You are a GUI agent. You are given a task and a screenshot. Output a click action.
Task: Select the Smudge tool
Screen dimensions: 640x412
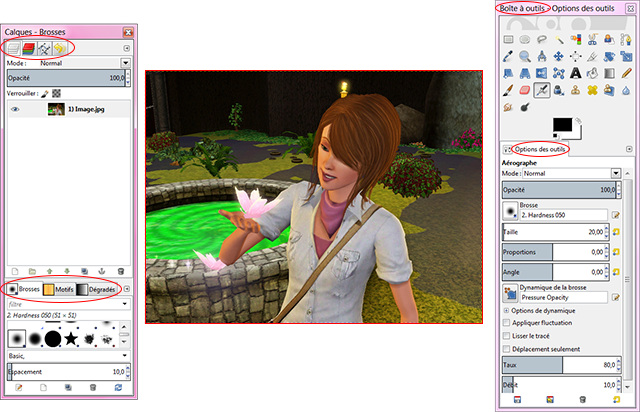pyautogui.click(x=508, y=107)
